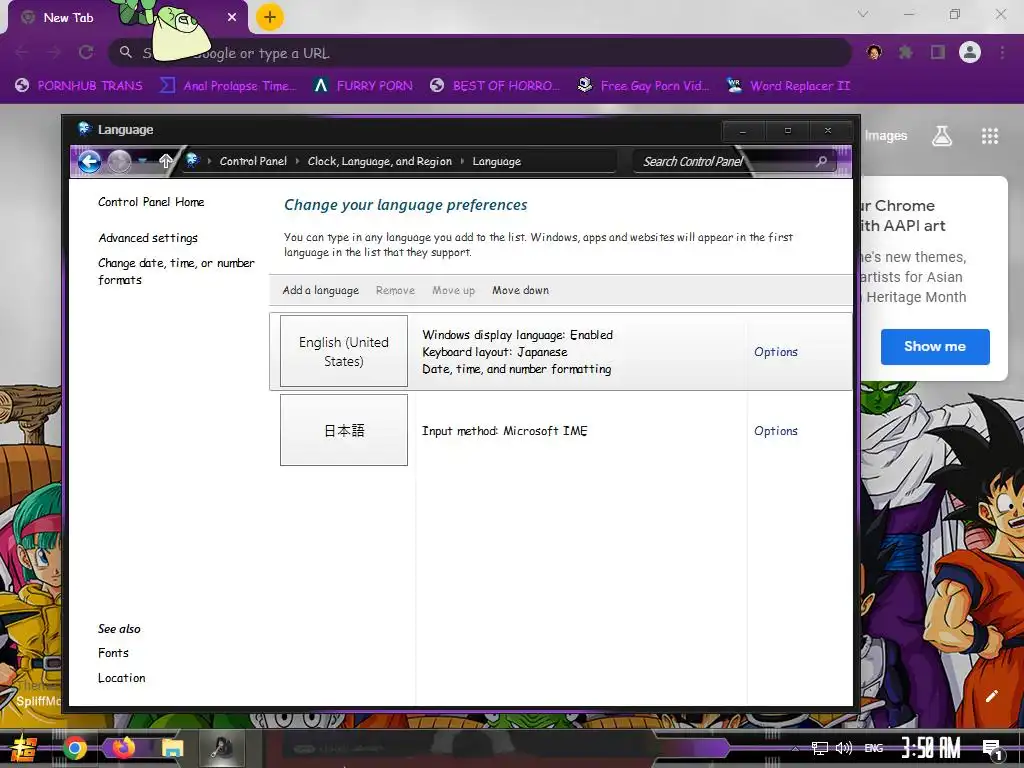Select the Control Panel breadcrumb
Viewport: 1024px width, 768px height.
(253, 161)
